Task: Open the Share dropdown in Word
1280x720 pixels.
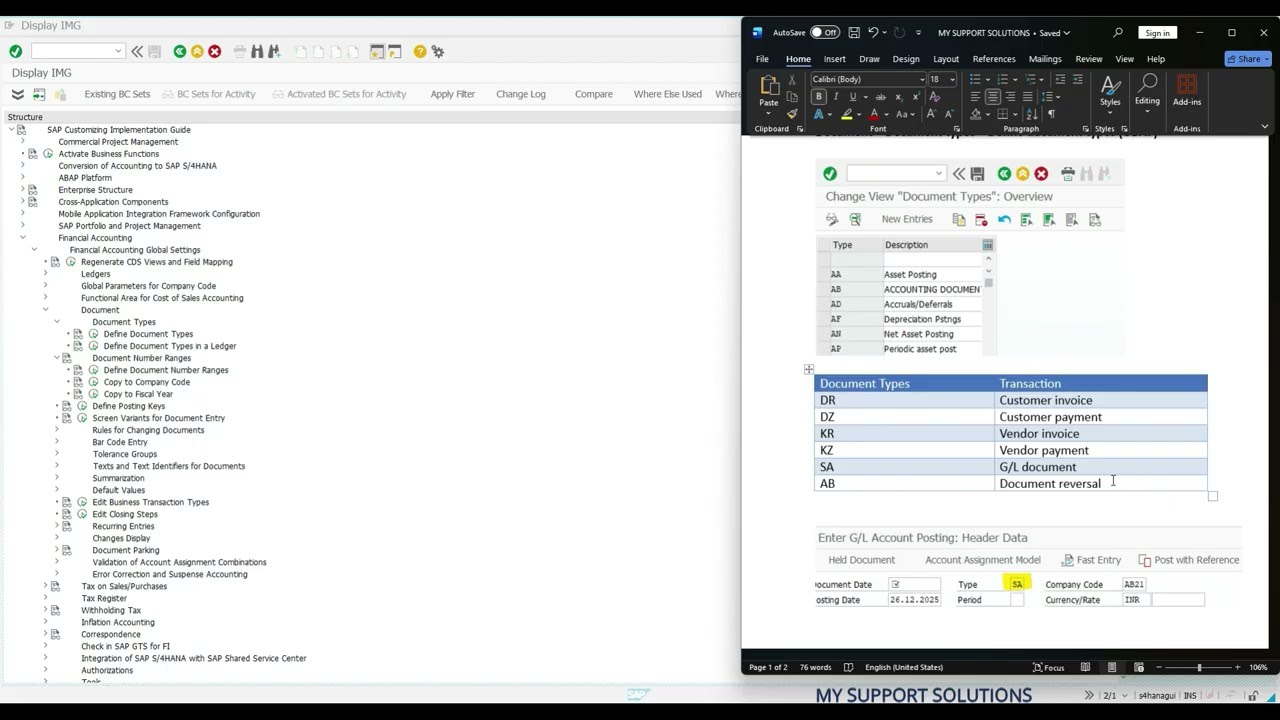Action: [1248, 59]
